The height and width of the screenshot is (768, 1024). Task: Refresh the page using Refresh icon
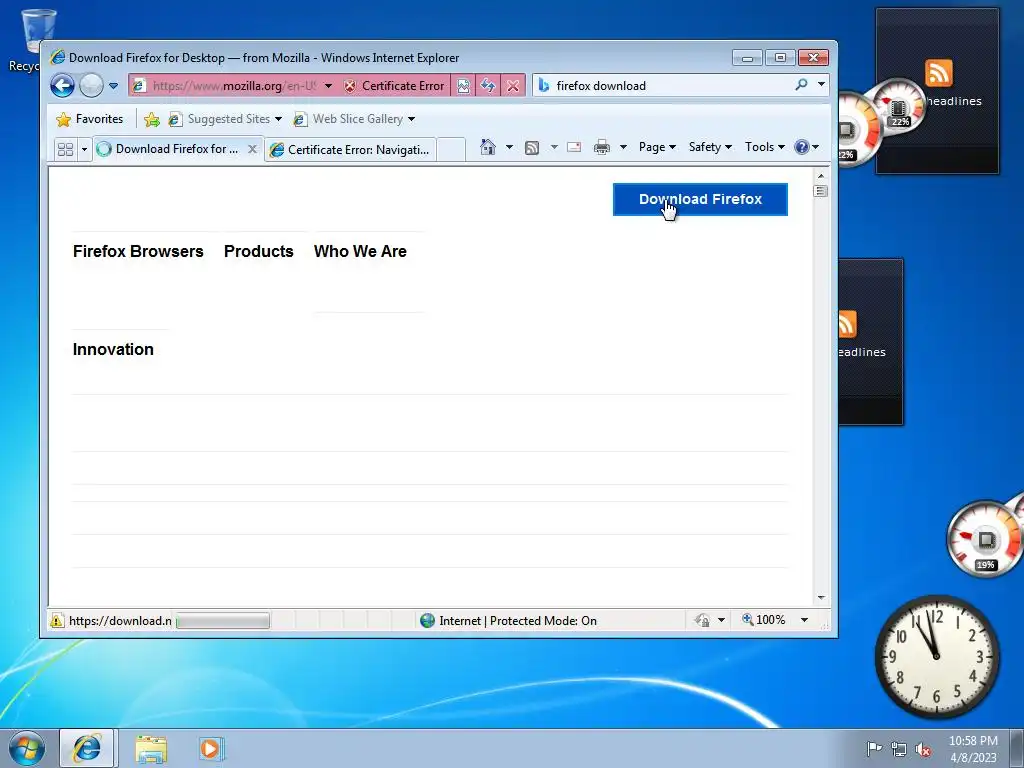click(488, 86)
